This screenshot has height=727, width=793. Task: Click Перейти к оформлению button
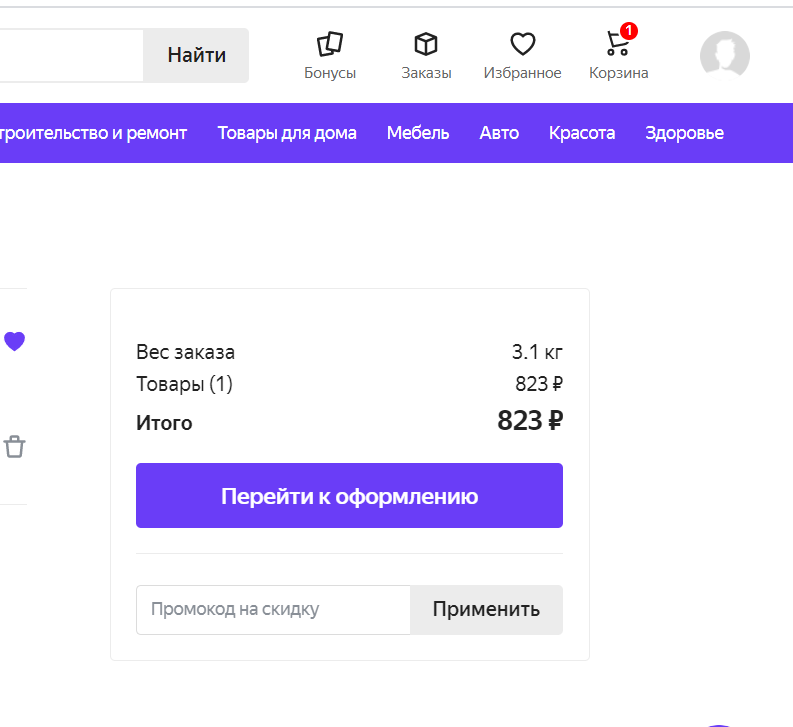[x=349, y=495]
